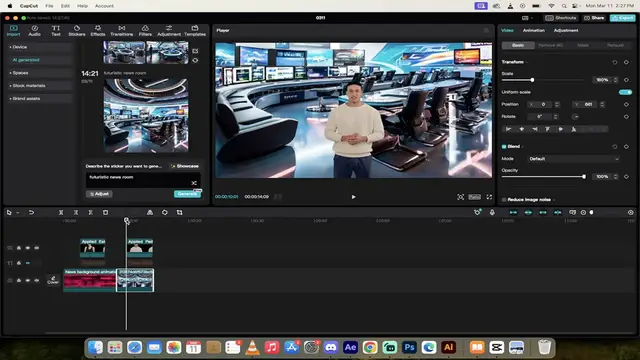Click the Import tab icon
Image resolution: width=640 pixels, height=360 pixels.
tap(13, 31)
